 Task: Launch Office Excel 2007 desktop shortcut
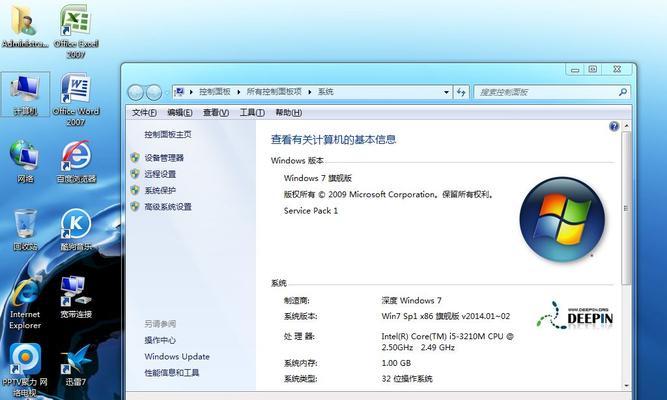click(x=76, y=31)
